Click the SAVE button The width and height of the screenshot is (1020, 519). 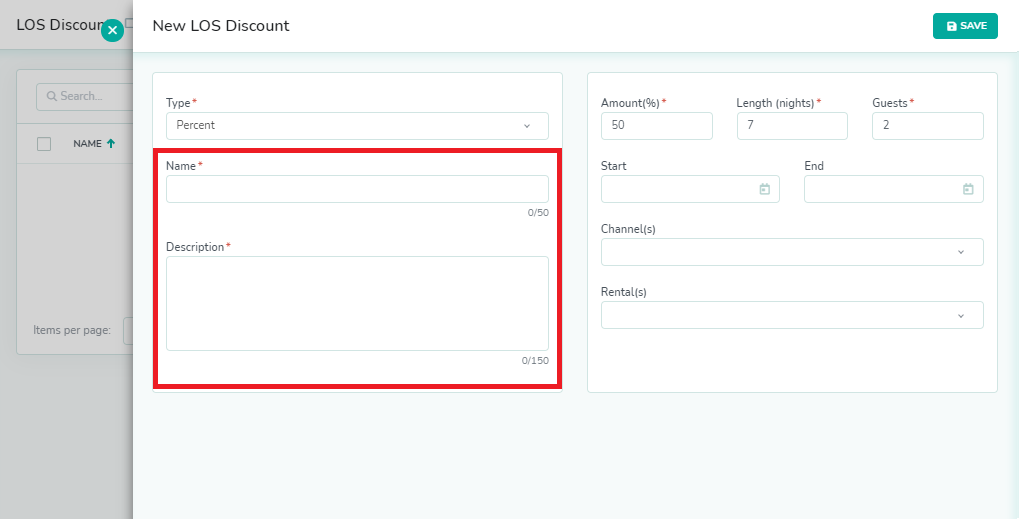965,26
